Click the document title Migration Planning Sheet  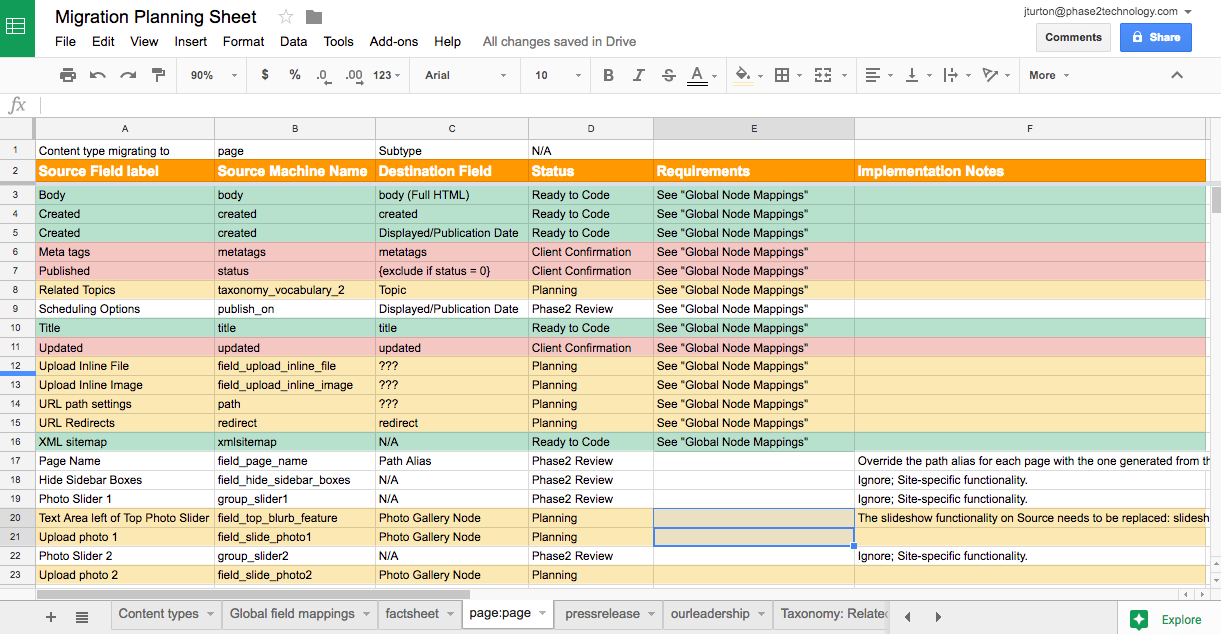click(156, 17)
